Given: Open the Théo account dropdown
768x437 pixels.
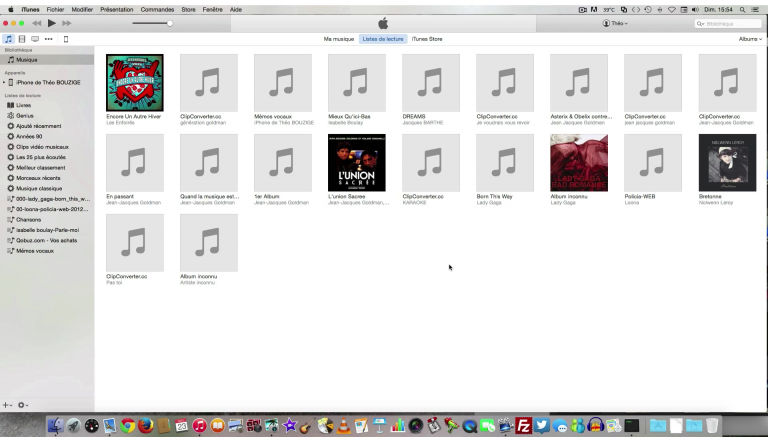Looking at the screenshot, I should (615, 23).
